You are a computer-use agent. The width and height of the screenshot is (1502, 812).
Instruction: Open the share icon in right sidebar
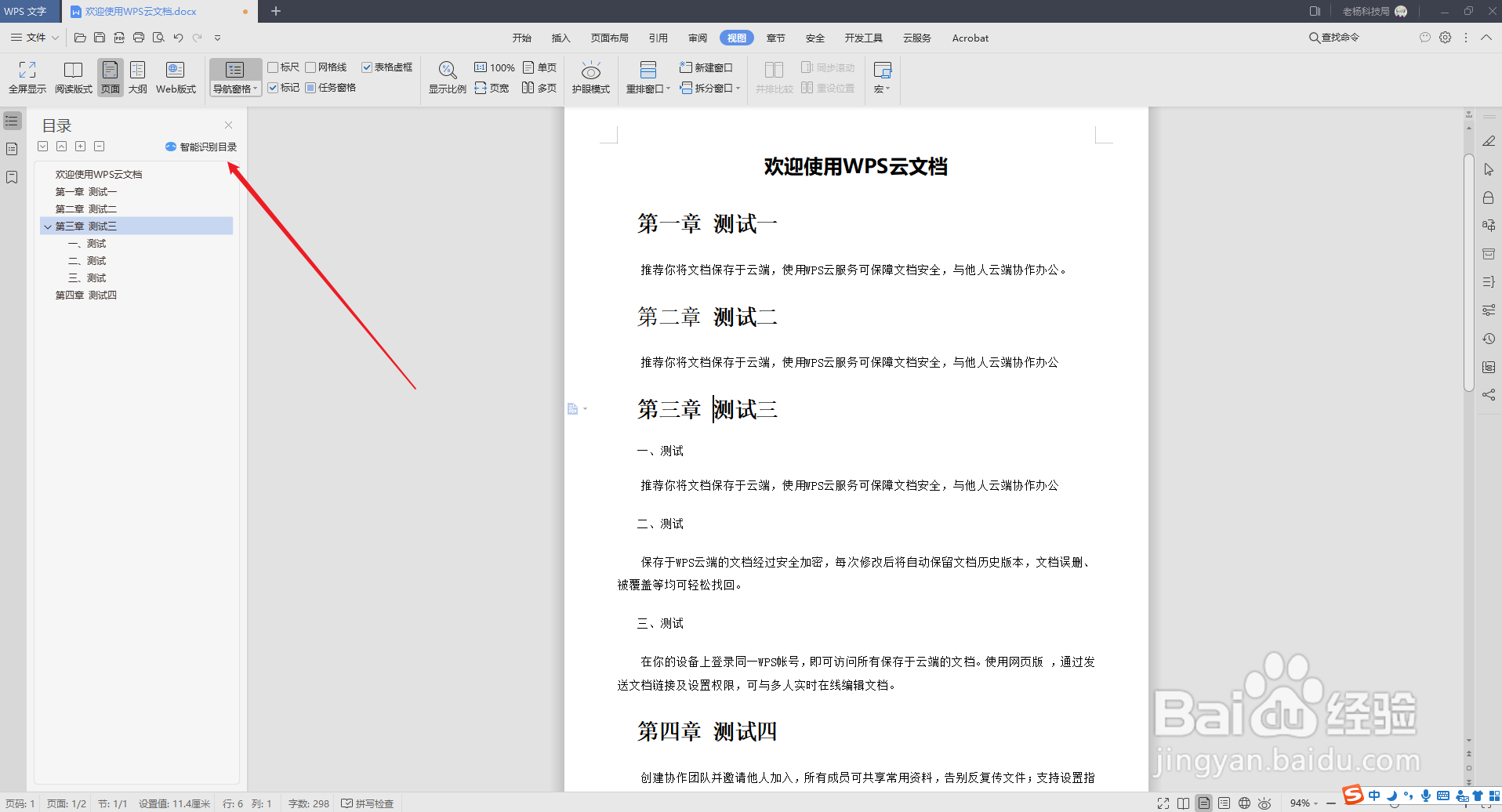point(1489,395)
